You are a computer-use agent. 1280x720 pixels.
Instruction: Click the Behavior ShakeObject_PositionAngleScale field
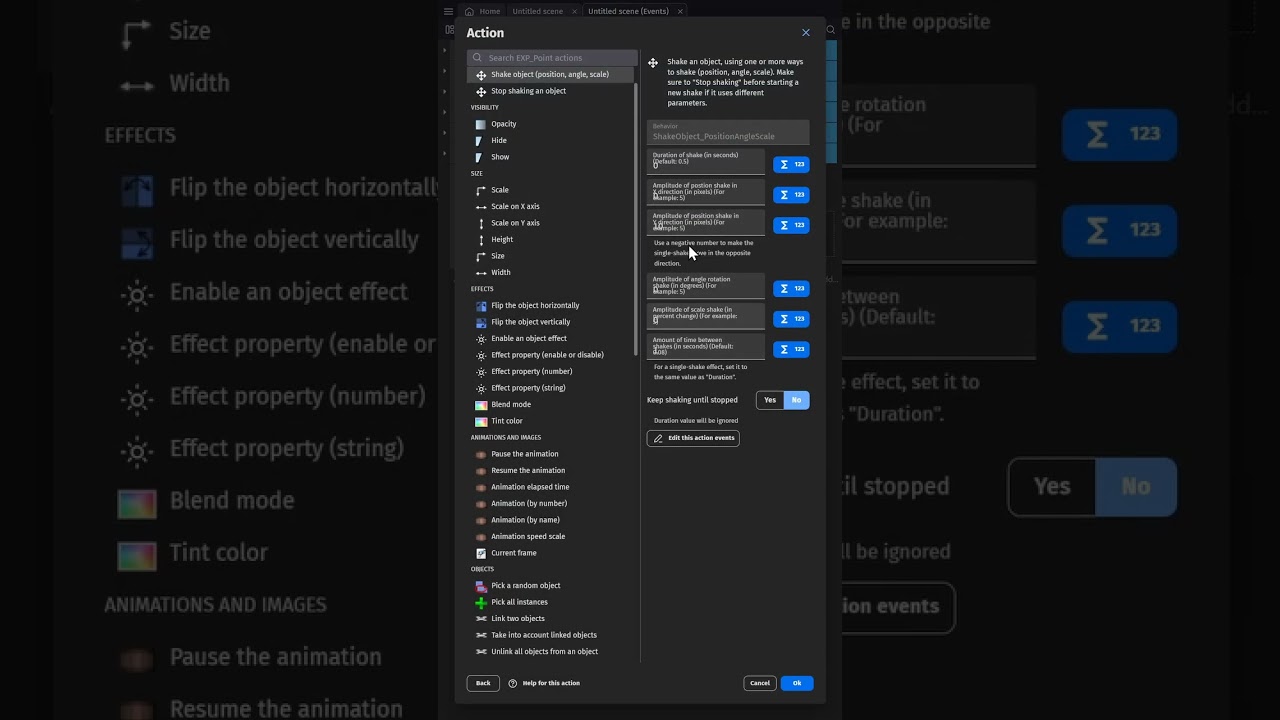coord(728,133)
